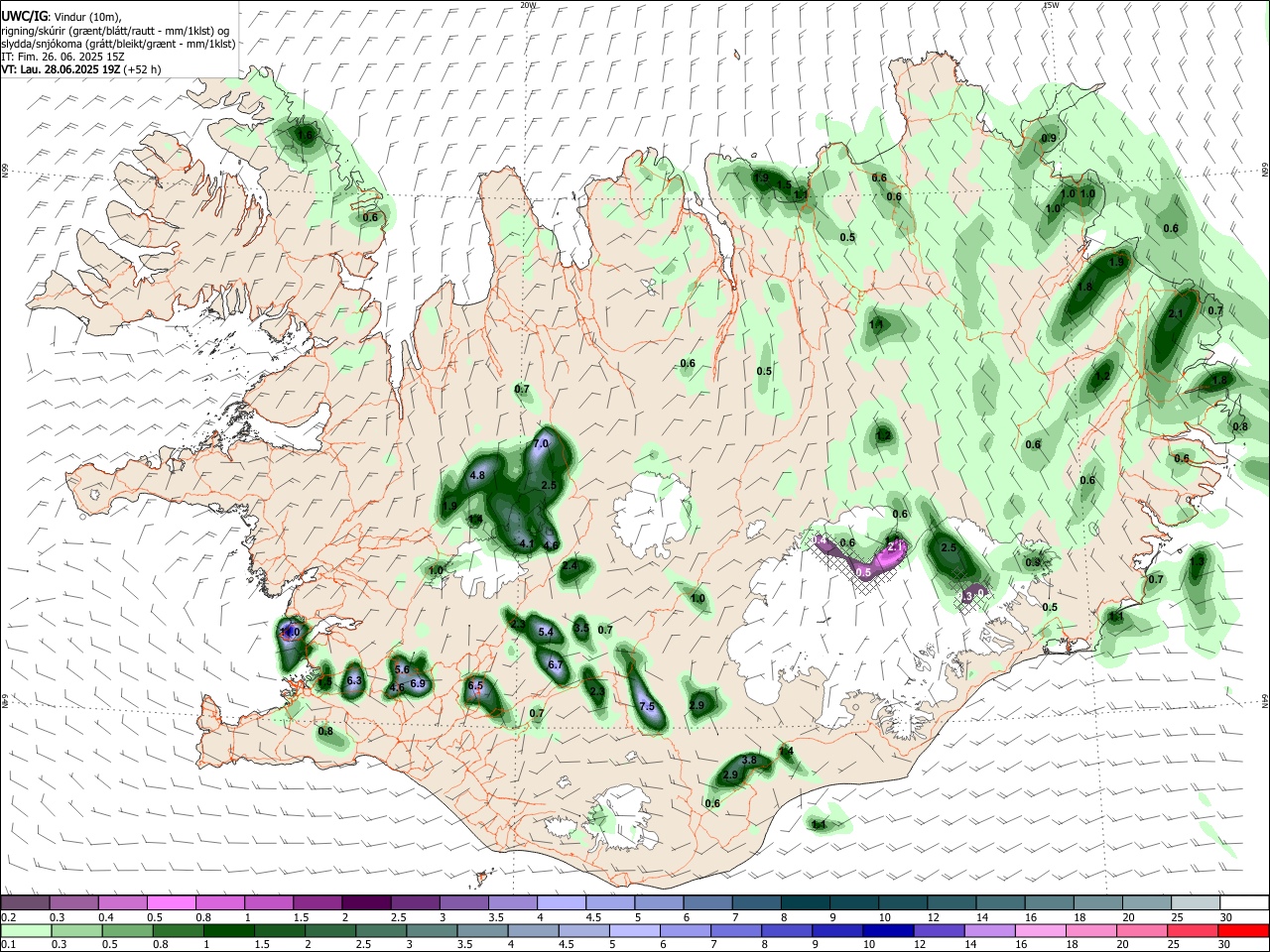Click the pale green 0.1 rain legend swatch
Image resolution: width=1270 pixels, height=952 pixels.
pos(26,930)
